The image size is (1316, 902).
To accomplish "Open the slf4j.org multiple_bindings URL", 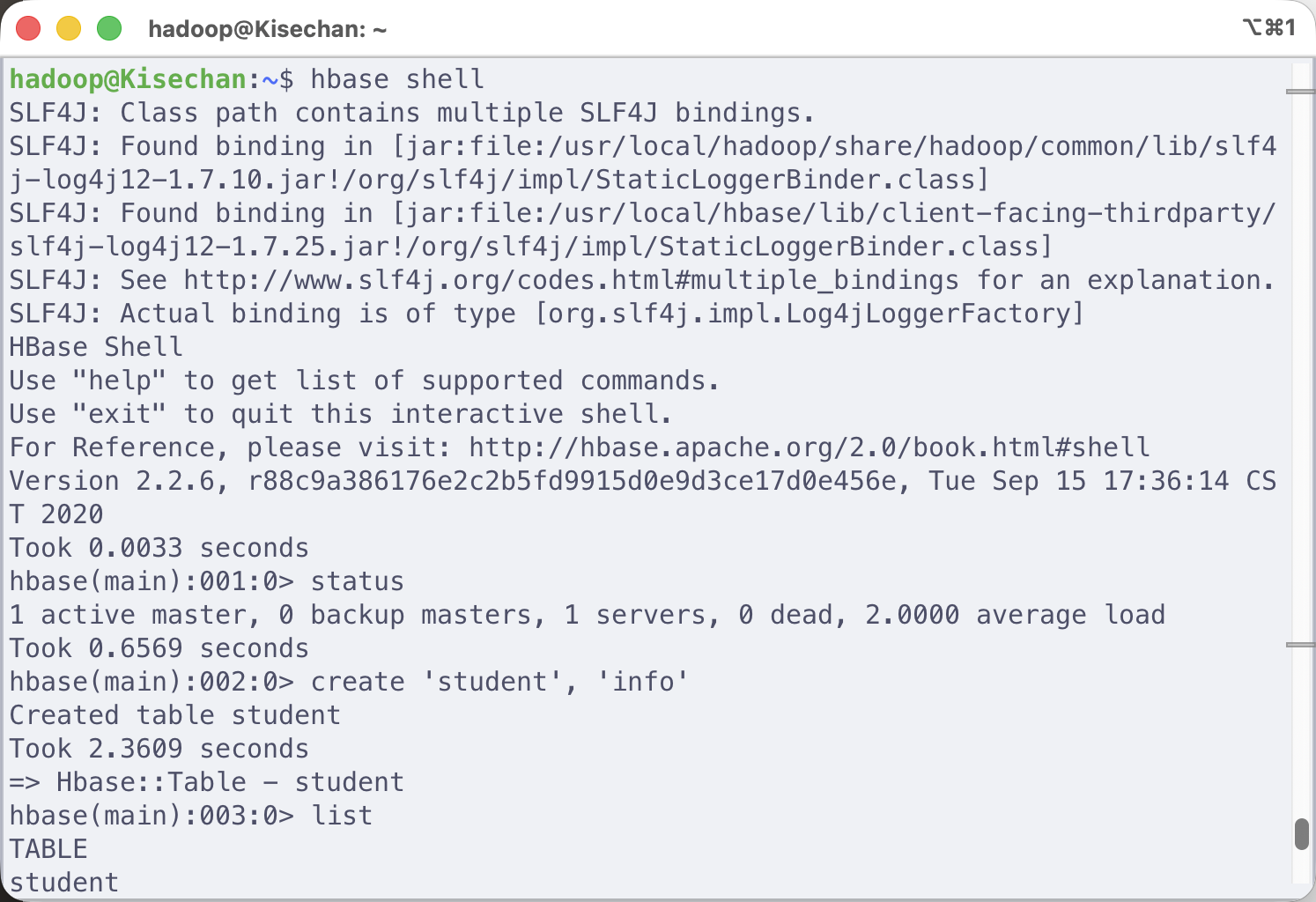I will [571, 280].
